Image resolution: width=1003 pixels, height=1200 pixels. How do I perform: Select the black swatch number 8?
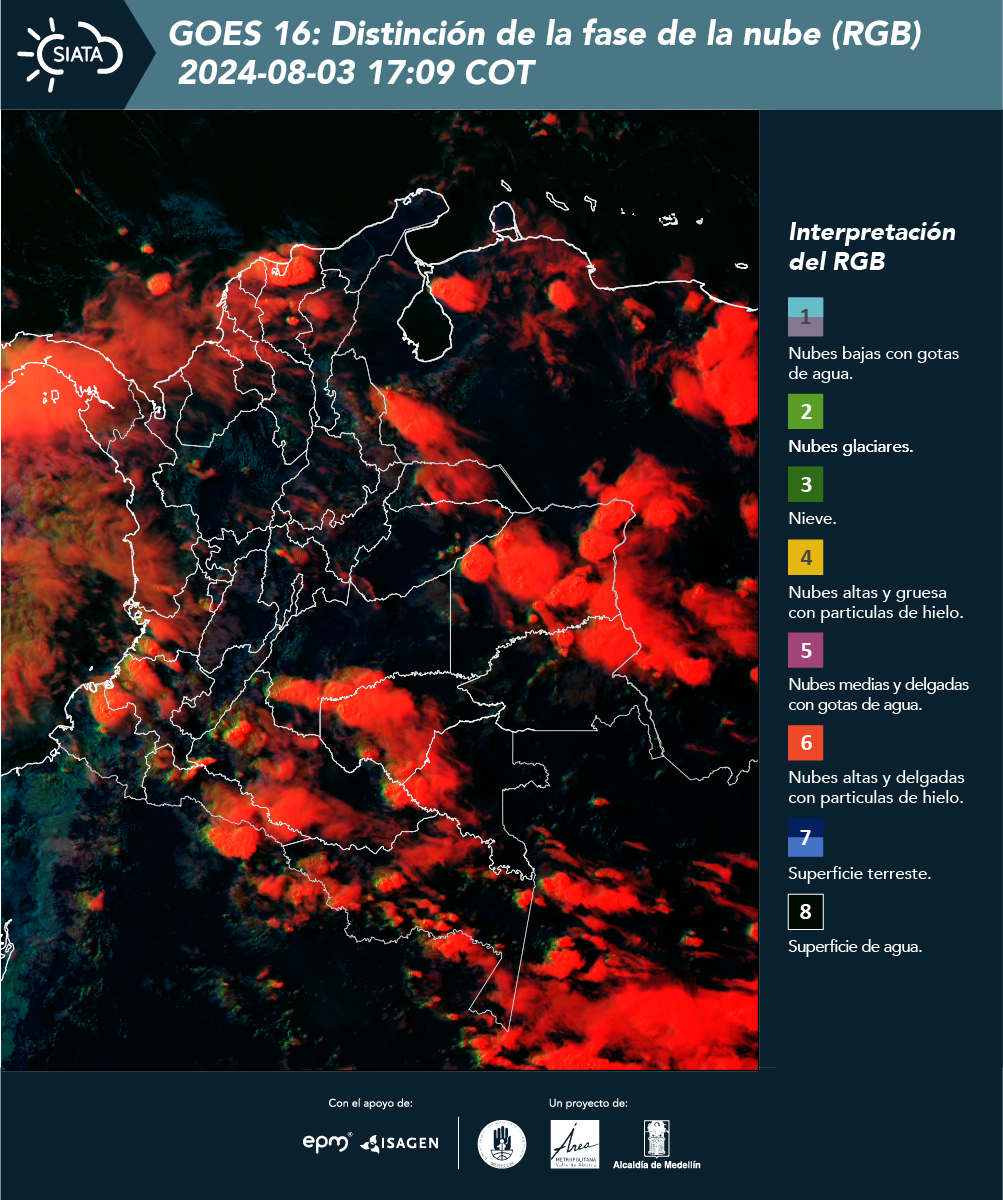tap(806, 912)
